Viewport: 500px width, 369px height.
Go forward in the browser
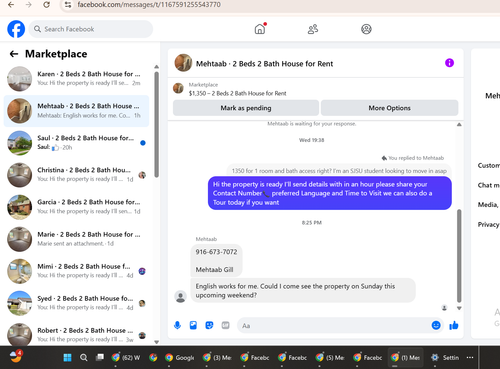29,5
